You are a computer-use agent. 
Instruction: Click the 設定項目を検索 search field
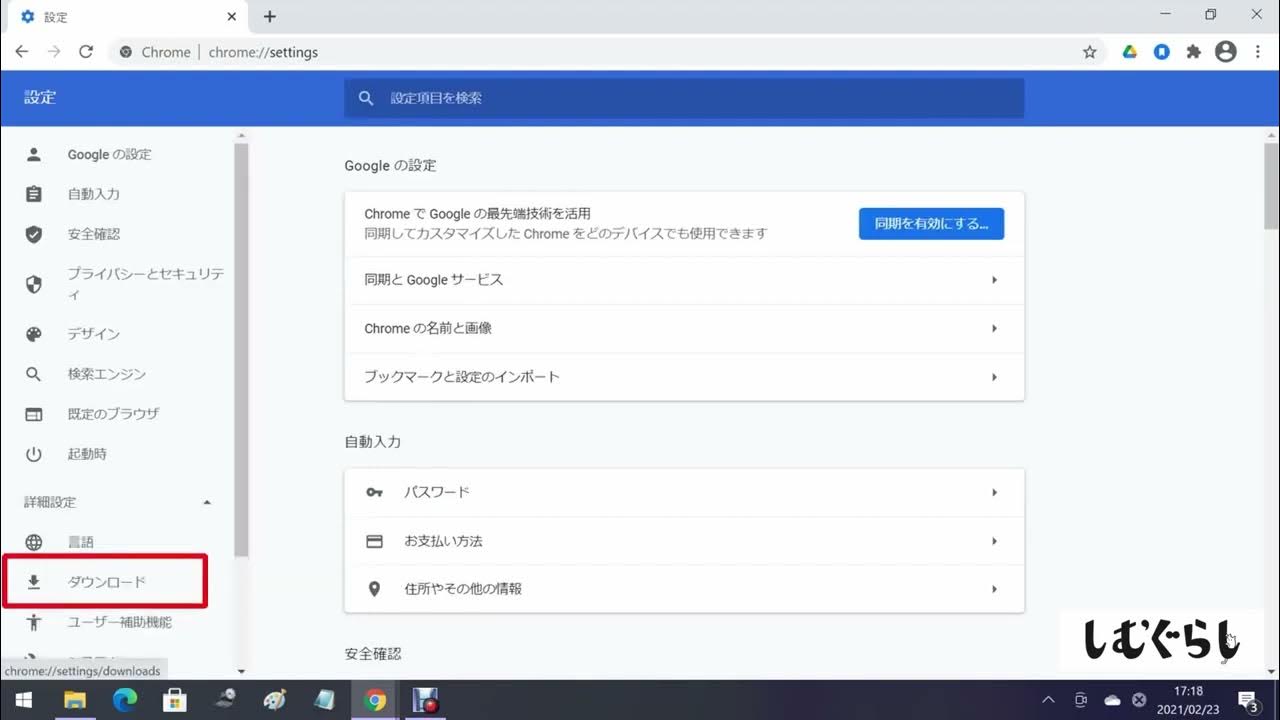tap(684, 98)
